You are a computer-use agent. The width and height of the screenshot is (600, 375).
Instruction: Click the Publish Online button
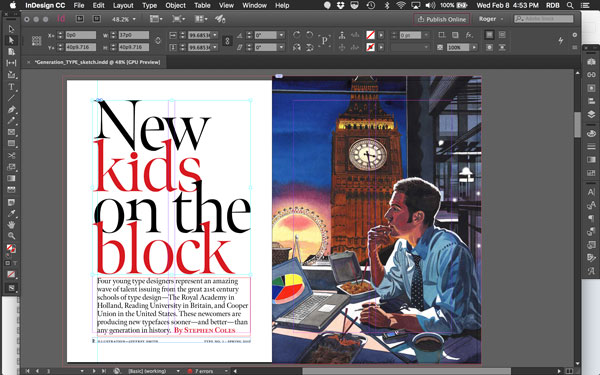pos(442,19)
